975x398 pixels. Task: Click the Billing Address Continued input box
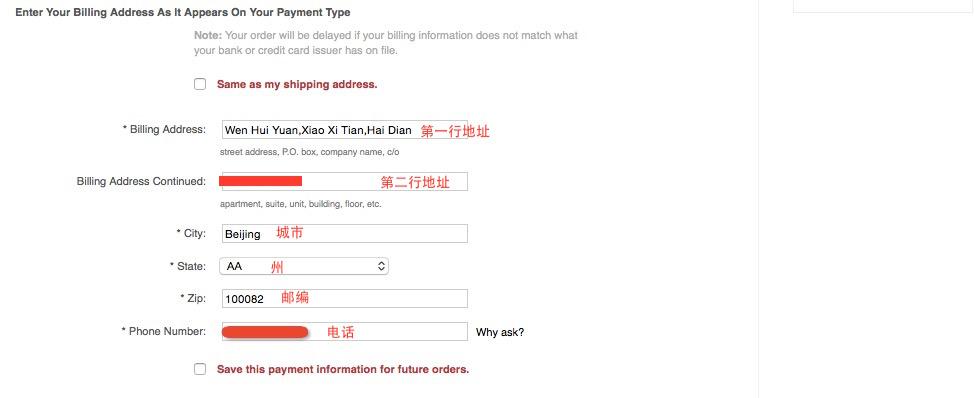tap(344, 182)
